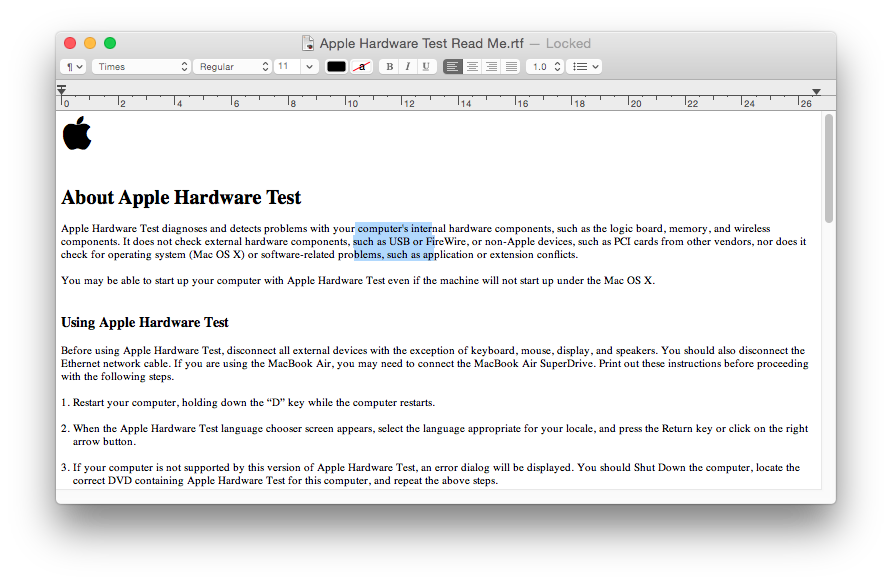Toggle underline formatting
This screenshot has width=892, height=584.
coord(426,67)
